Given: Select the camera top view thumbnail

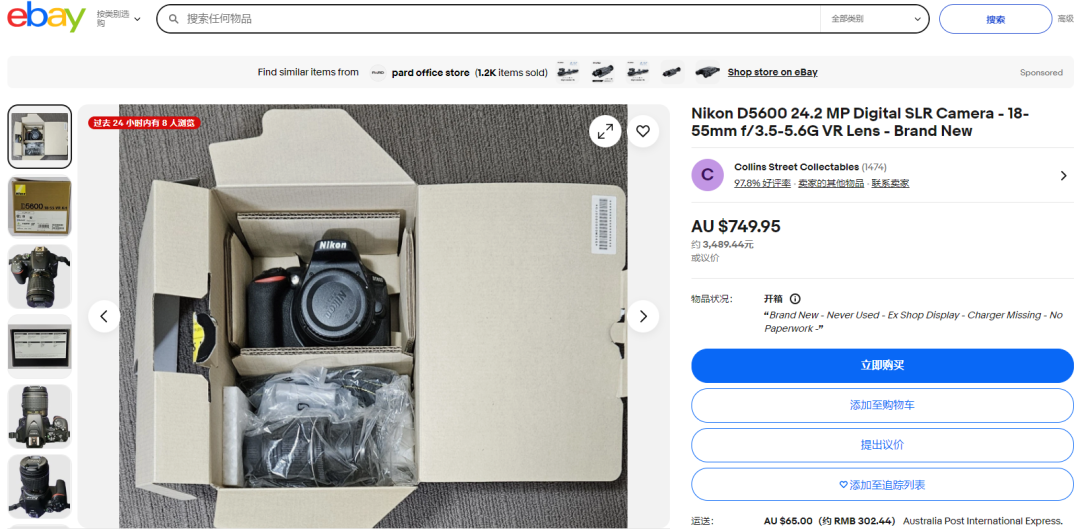Looking at the screenshot, I should click(40, 416).
